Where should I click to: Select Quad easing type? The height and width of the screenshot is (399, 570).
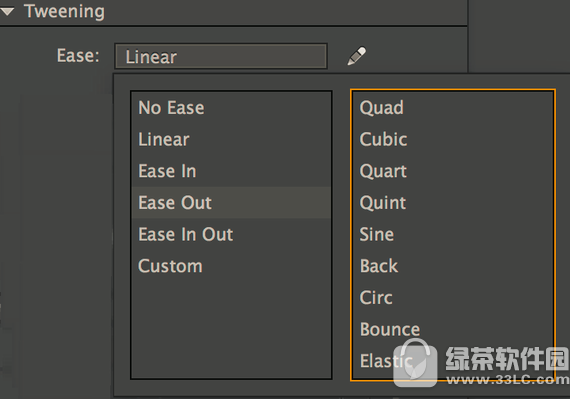pyautogui.click(x=453, y=108)
